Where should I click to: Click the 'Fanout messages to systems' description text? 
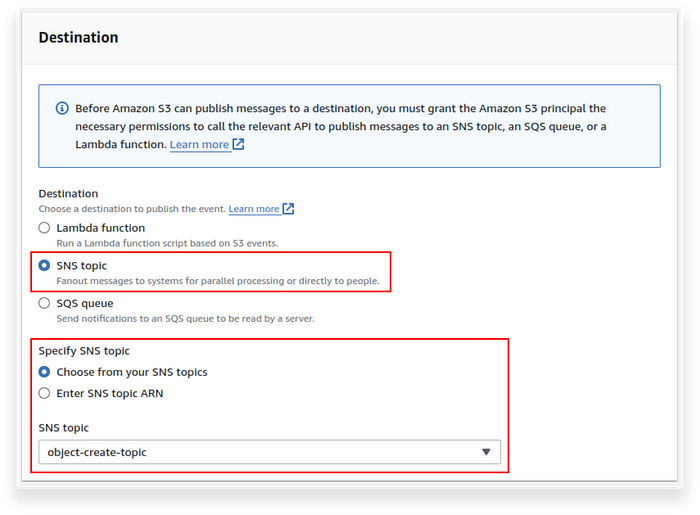click(218, 281)
